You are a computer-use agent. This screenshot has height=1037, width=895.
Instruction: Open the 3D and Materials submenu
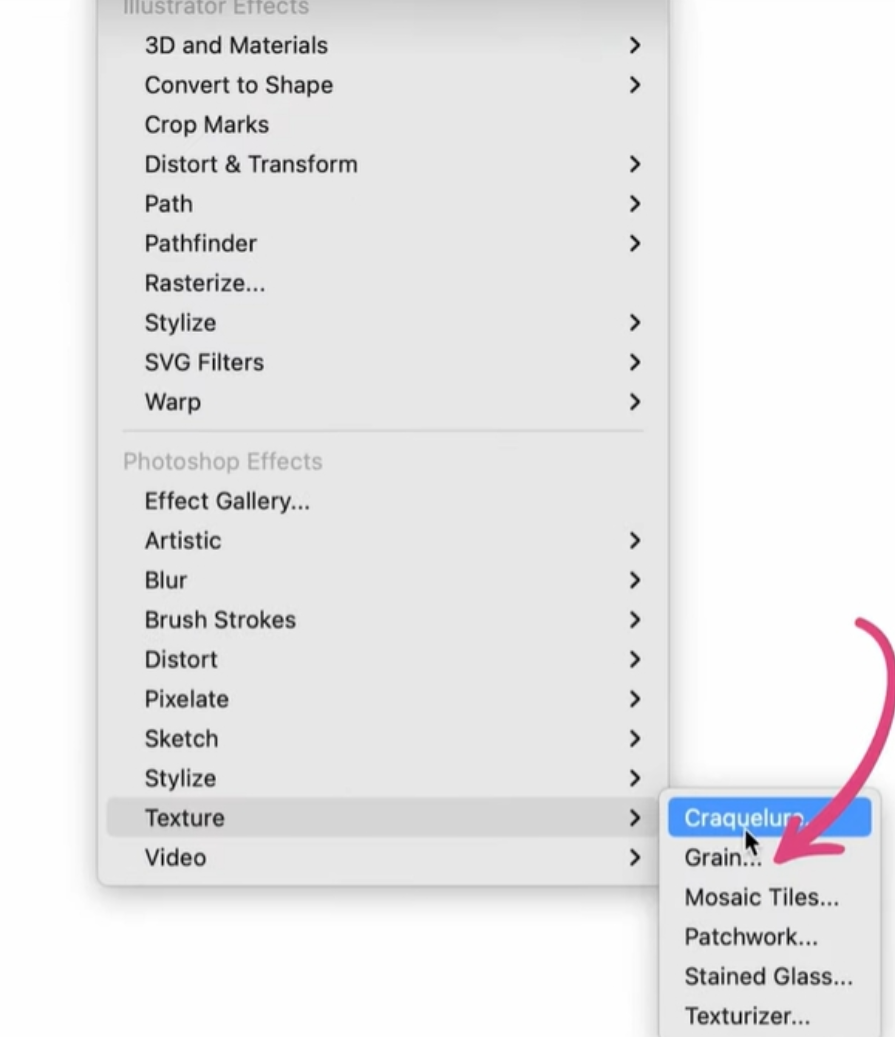coord(236,45)
